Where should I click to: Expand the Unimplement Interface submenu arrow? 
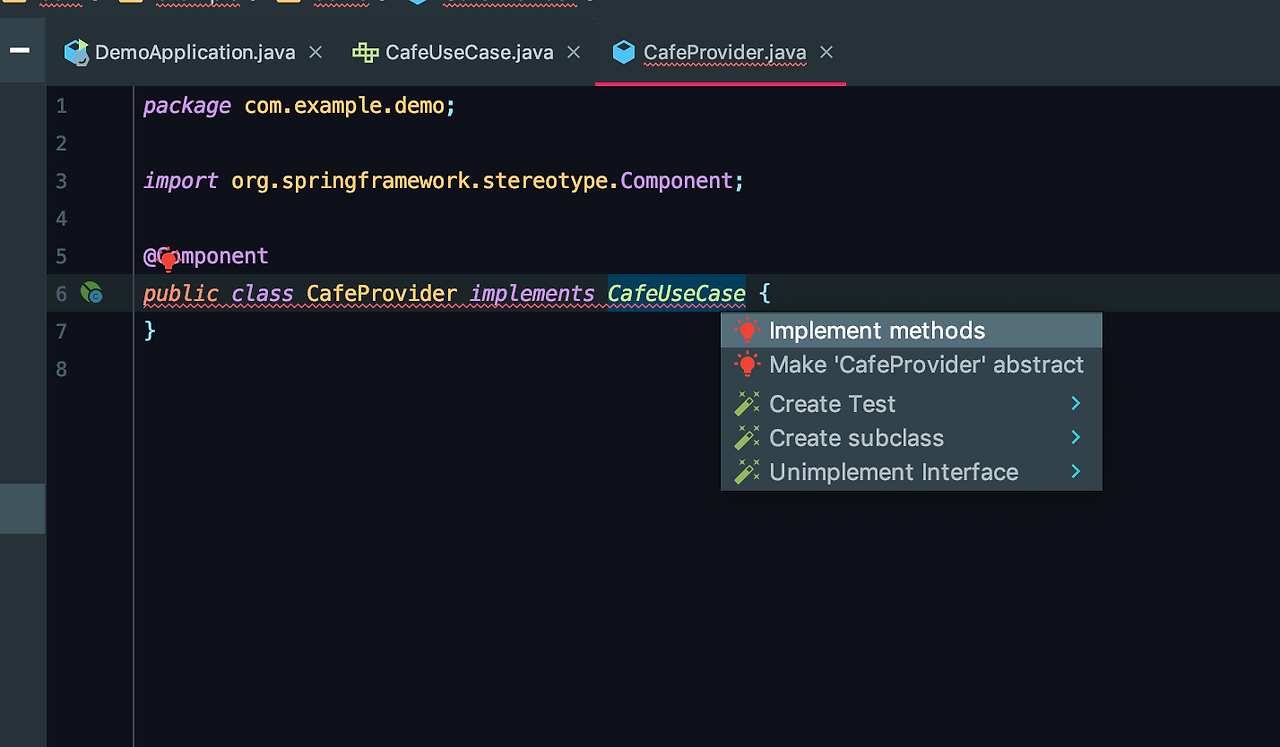(x=1076, y=471)
